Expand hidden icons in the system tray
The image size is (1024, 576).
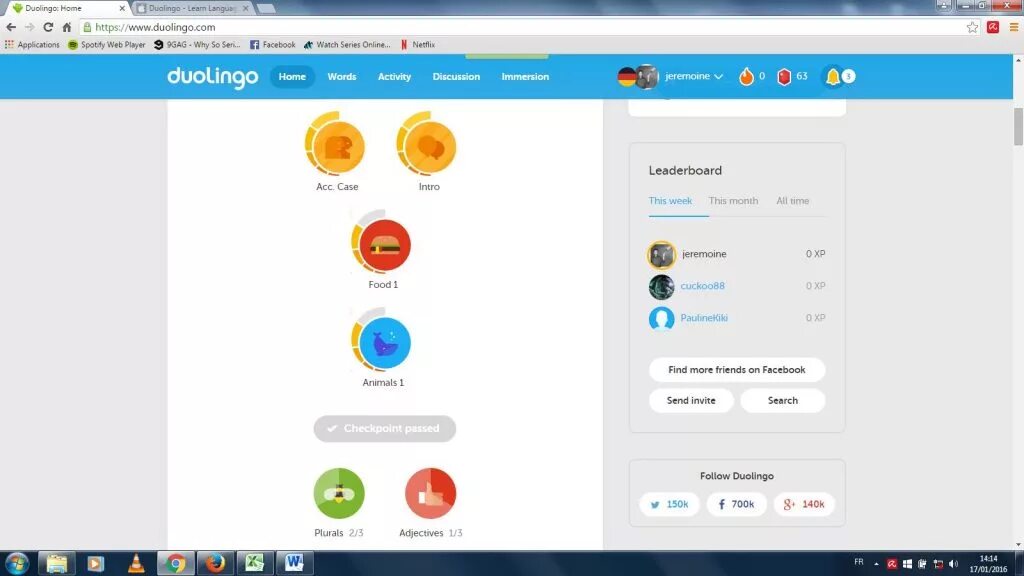pyautogui.click(x=875, y=563)
